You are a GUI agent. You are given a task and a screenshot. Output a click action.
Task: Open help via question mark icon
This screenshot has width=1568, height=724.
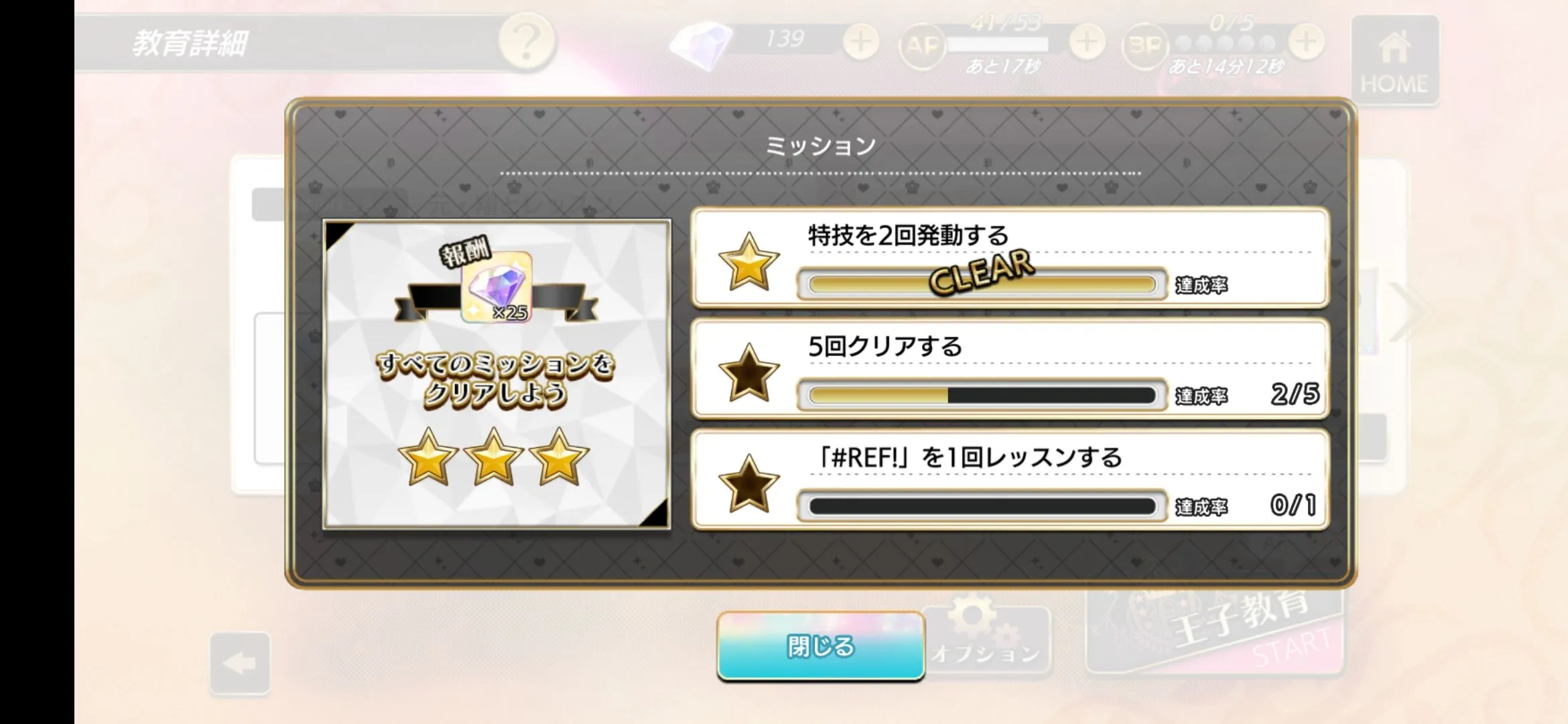pyautogui.click(x=527, y=42)
